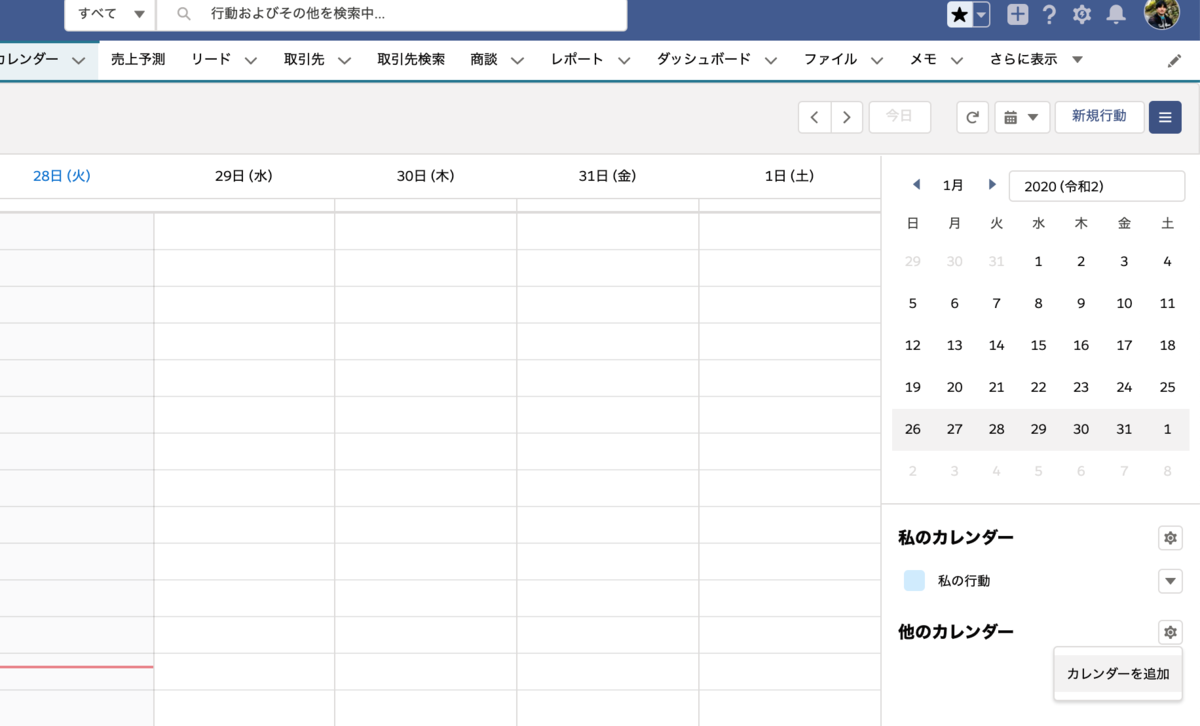Open Salesforce Setup gear icon
Screen dimensions: 1200x726
[1081, 14]
